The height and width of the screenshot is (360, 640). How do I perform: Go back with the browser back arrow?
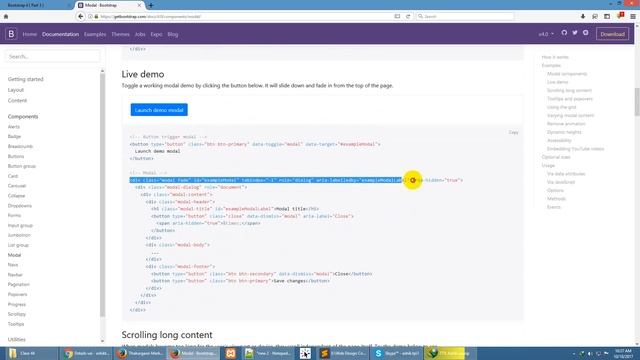[x=80, y=16]
